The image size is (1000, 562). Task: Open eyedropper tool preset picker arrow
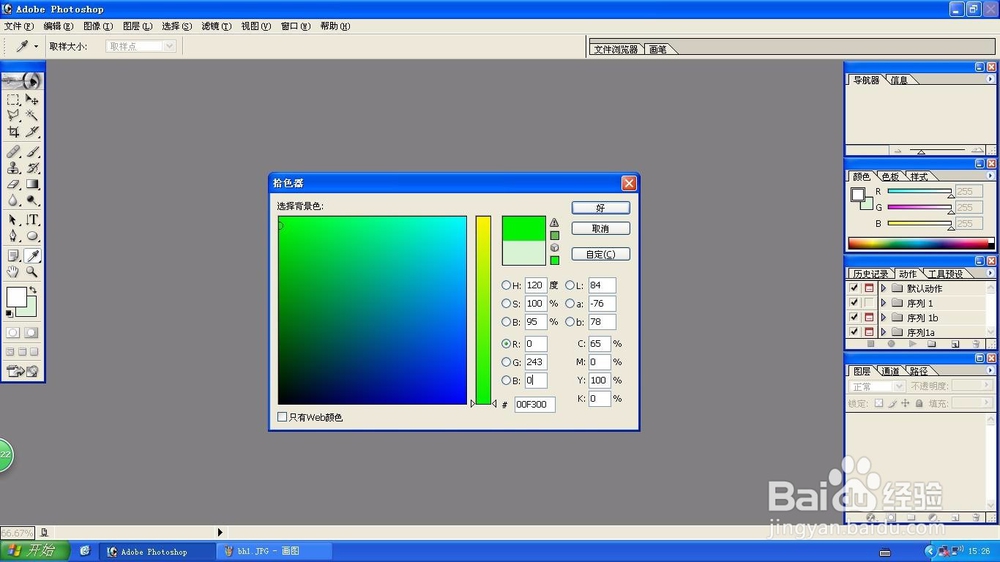point(36,46)
